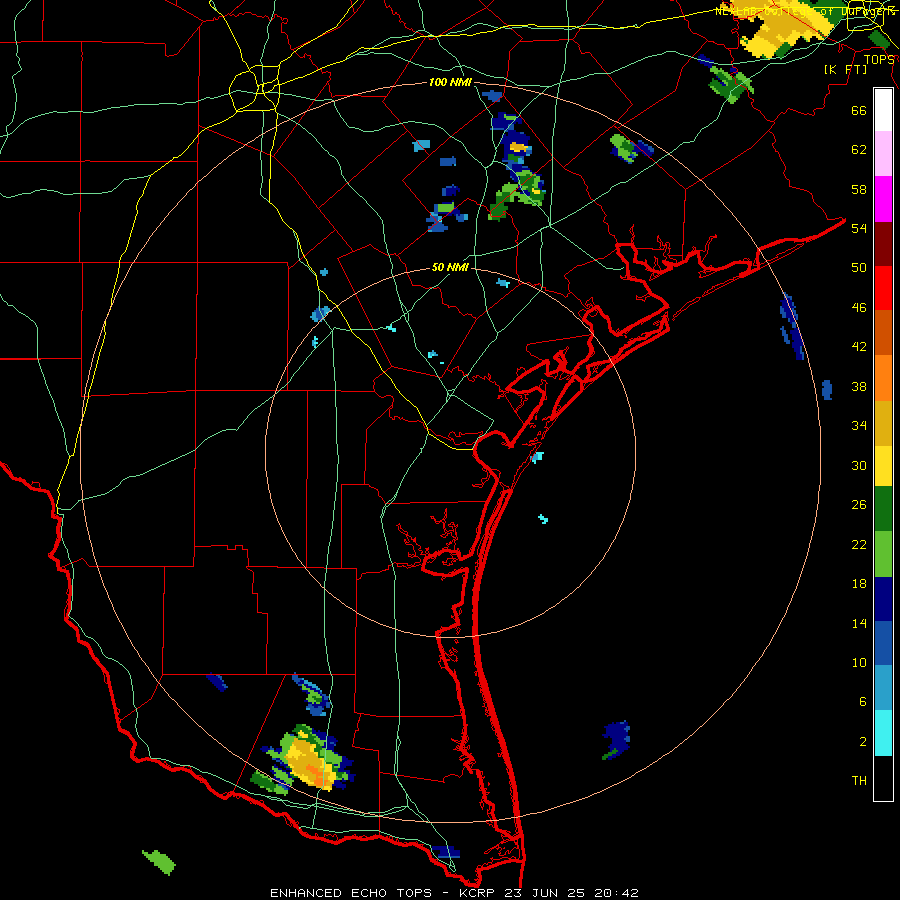Screen dimensions: 900x900
Task: Click the dark orange legend band
Action: [883, 332]
